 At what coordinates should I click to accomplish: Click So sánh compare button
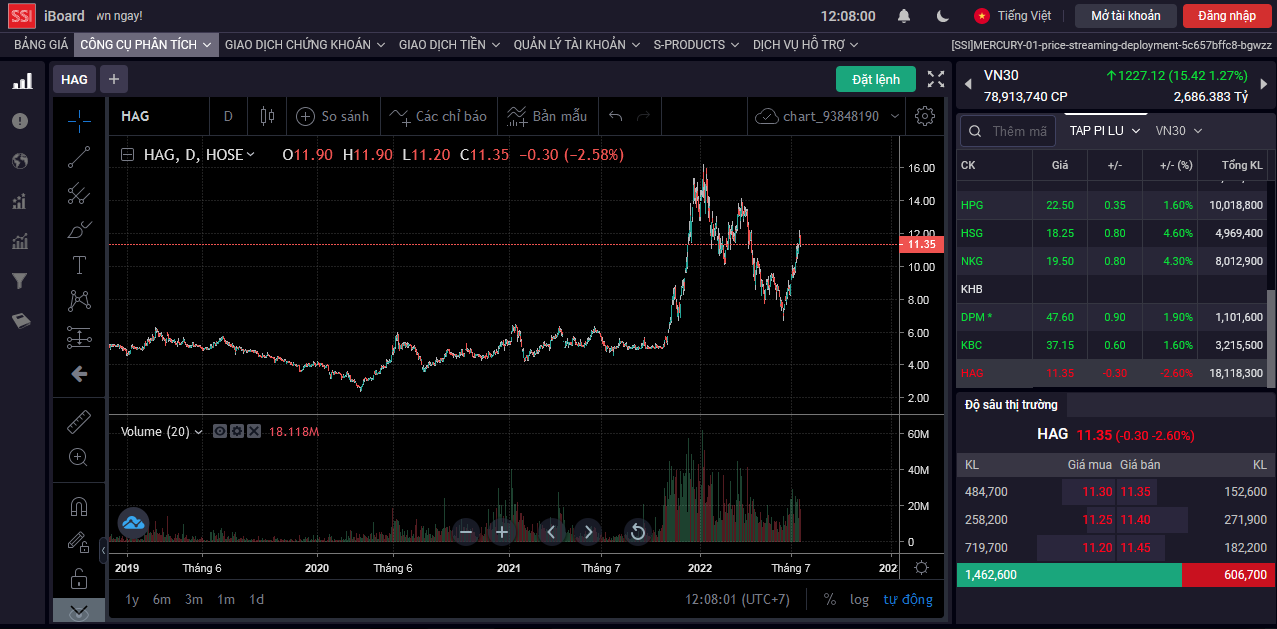333,116
